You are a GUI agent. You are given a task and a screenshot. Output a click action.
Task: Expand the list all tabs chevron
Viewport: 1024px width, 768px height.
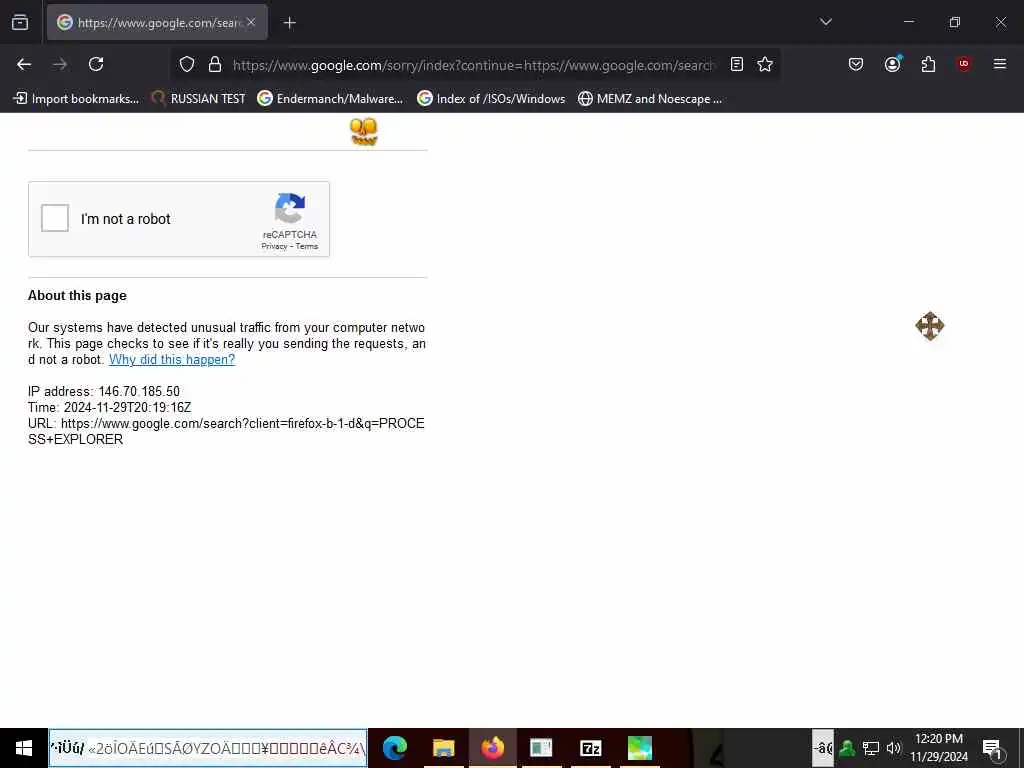click(825, 22)
